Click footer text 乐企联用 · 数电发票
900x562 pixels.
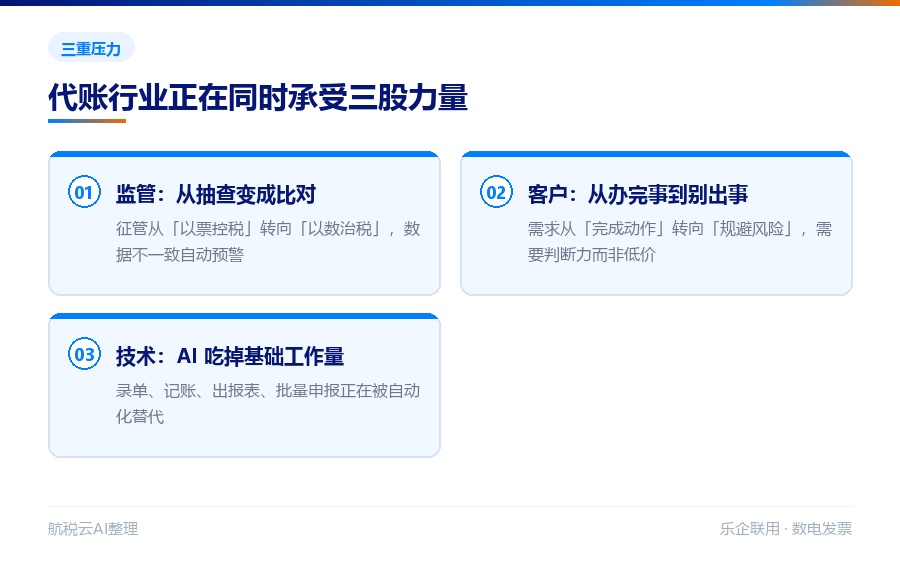point(786,529)
